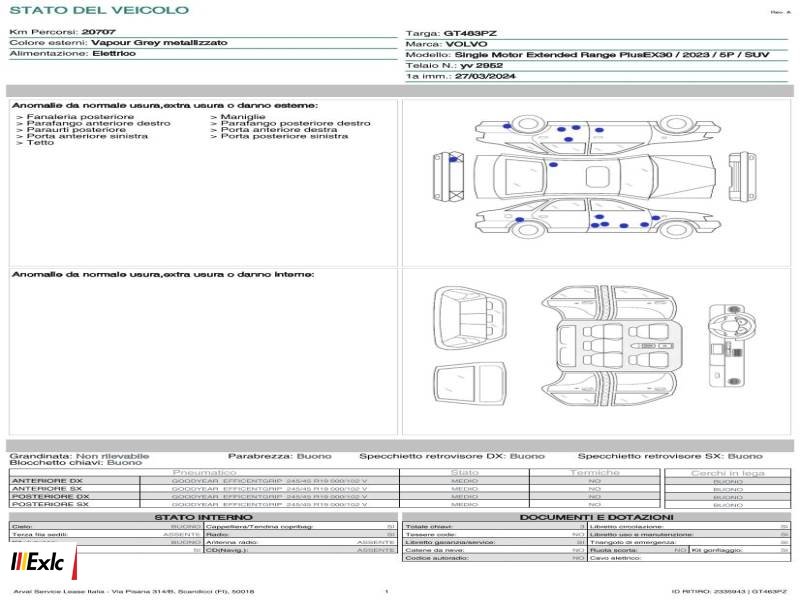800x600 pixels.
Task: Click the 'Pneumatico' column header
Action: [x=204, y=473]
